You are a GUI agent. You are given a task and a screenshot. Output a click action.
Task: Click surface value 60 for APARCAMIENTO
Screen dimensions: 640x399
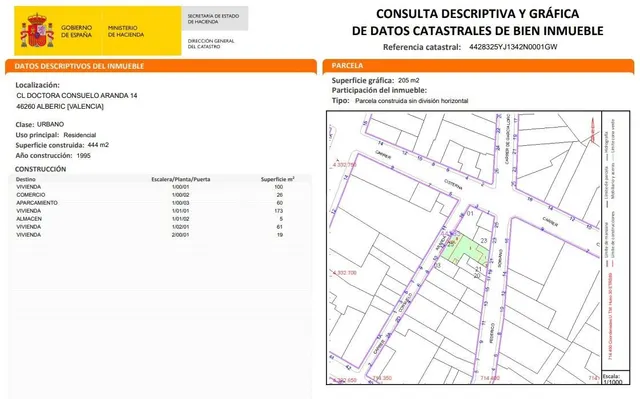(x=280, y=203)
